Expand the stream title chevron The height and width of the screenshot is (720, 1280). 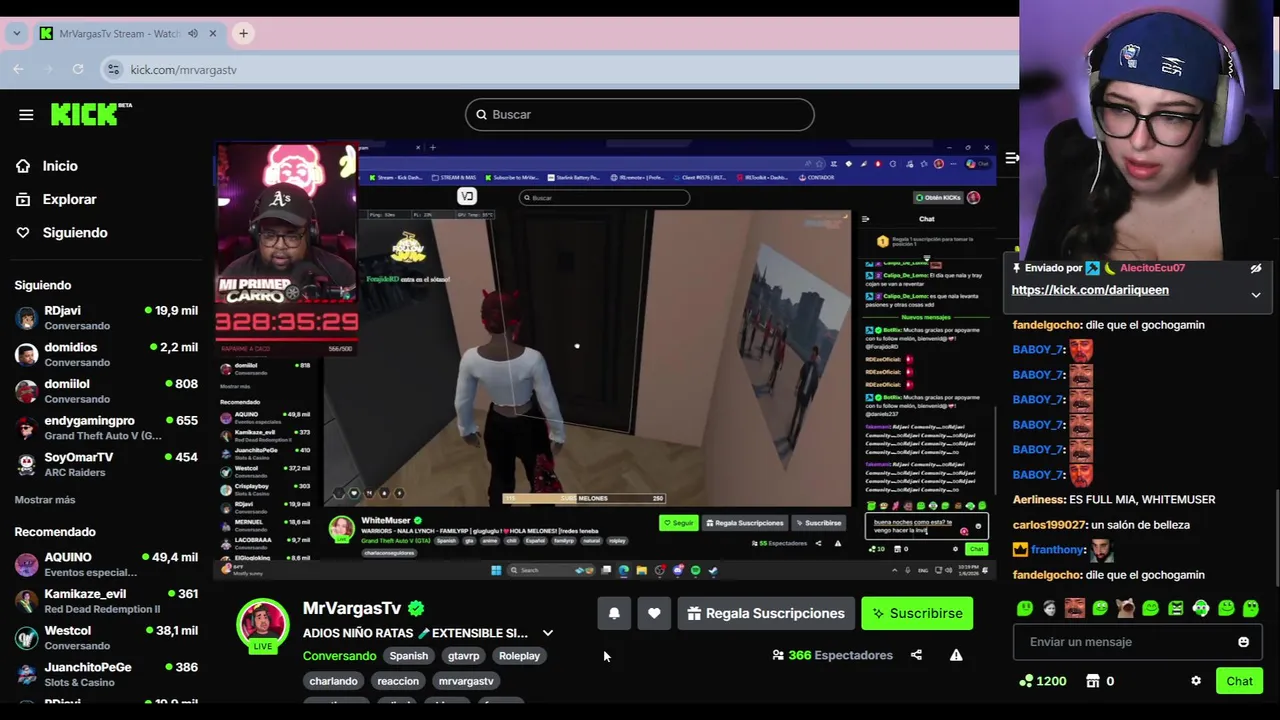[x=547, y=633]
